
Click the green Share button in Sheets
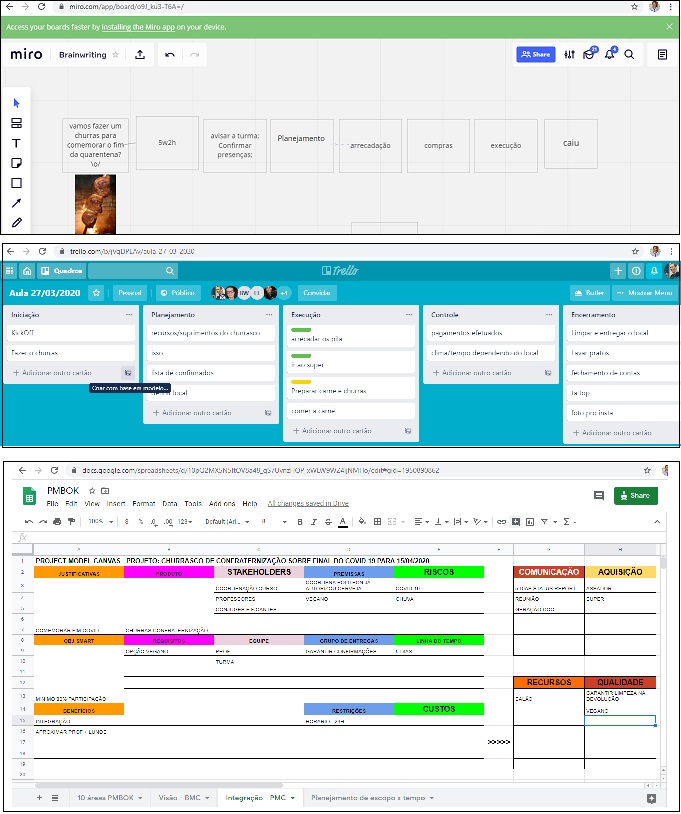click(636, 495)
